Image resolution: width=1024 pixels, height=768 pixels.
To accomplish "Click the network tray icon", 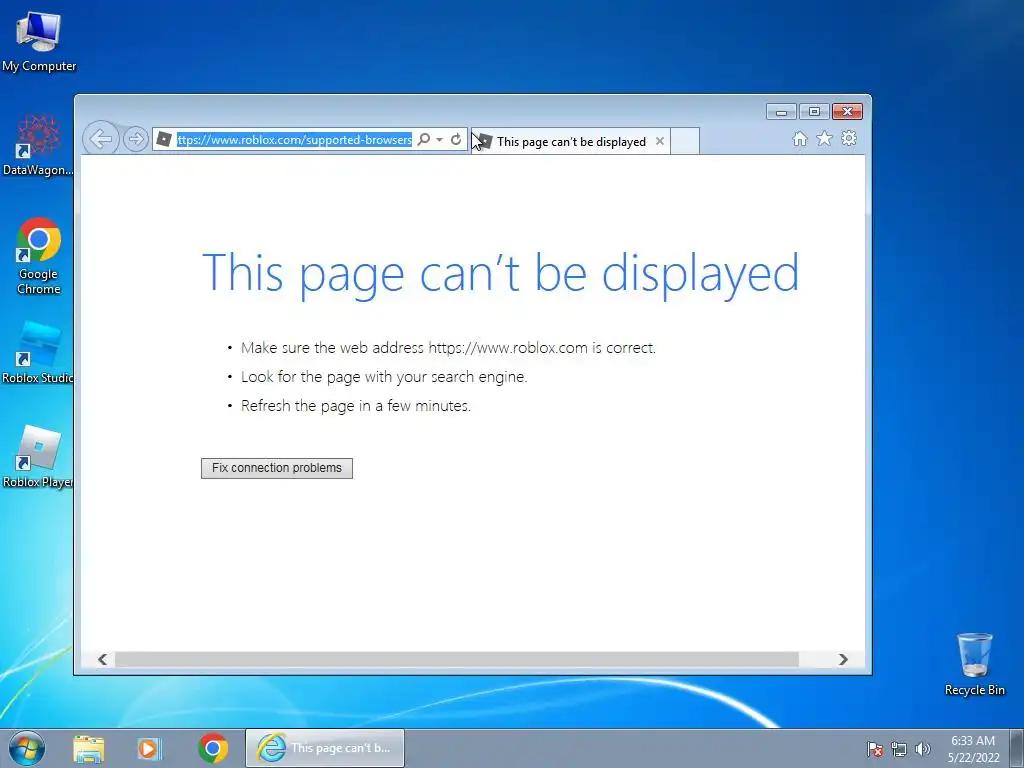I will [899, 749].
